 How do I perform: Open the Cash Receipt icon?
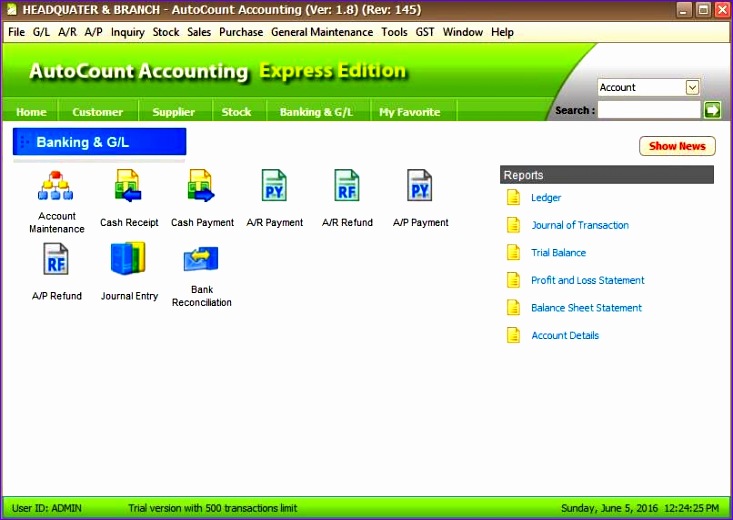(128, 185)
